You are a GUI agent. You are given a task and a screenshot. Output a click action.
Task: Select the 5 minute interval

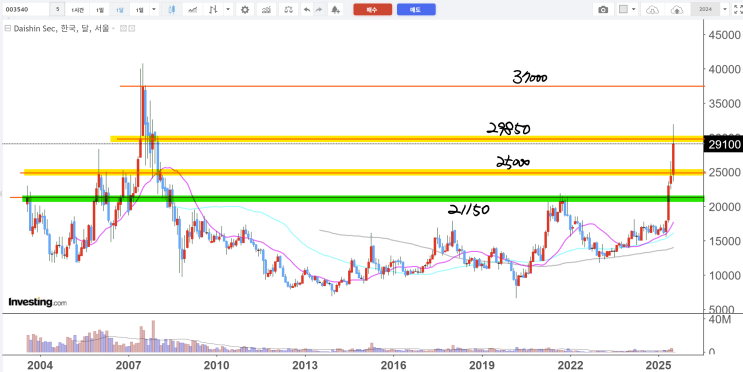(x=57, y=9)
